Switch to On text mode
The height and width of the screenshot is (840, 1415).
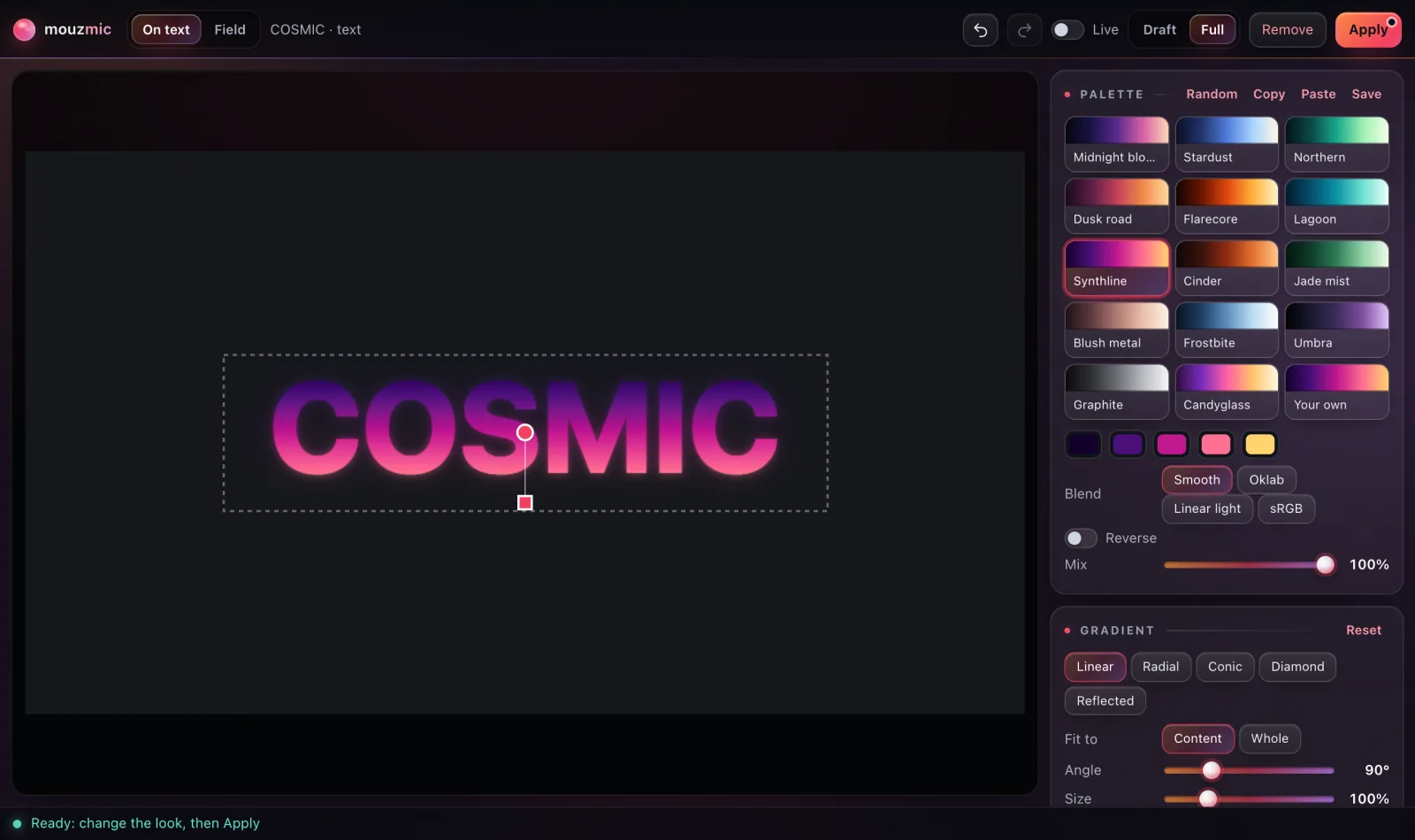click(x=166, y=30)
